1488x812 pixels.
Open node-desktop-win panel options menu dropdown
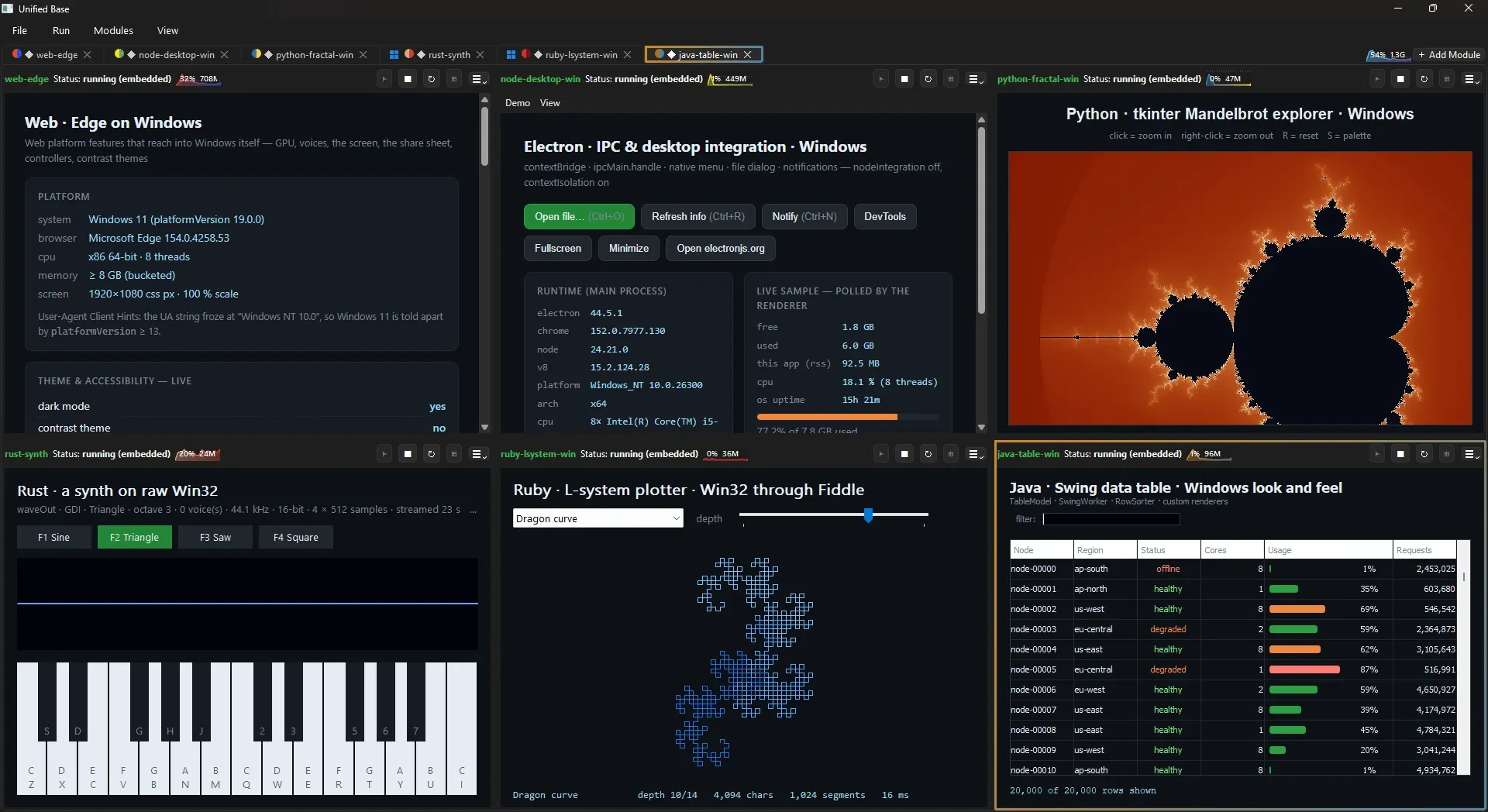click(976, 79)
